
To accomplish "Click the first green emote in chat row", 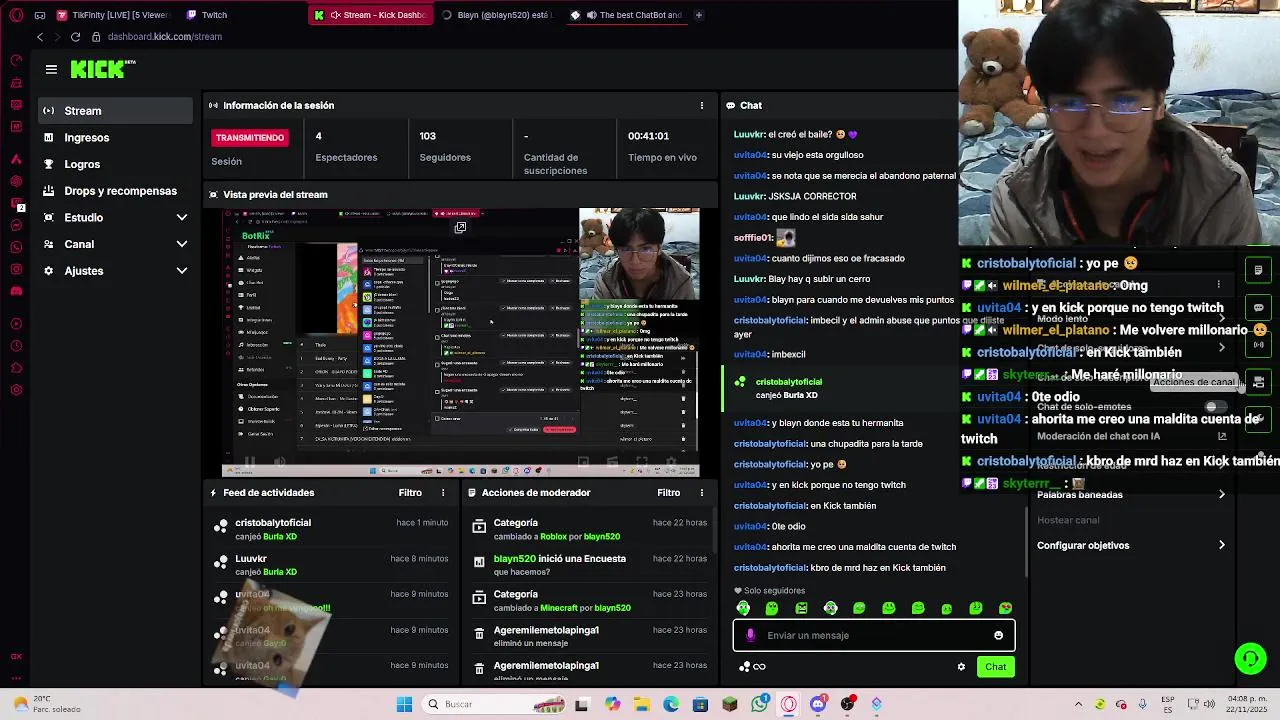I will [743, 608].
